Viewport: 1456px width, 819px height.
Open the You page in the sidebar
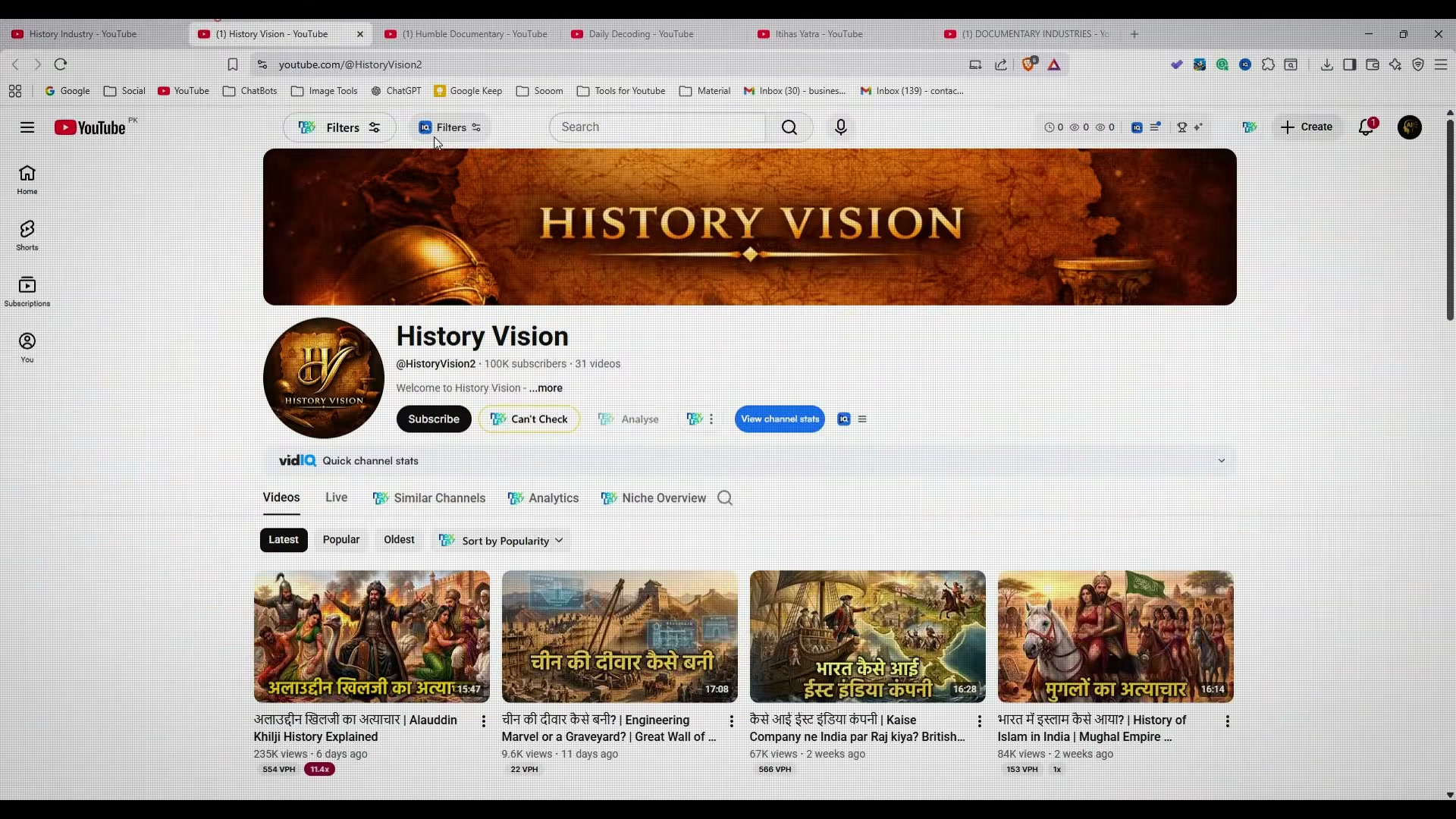tap(27, 348)
